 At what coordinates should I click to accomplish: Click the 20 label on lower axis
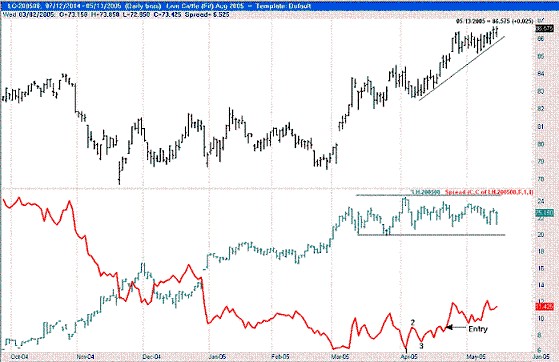point(540,235)
